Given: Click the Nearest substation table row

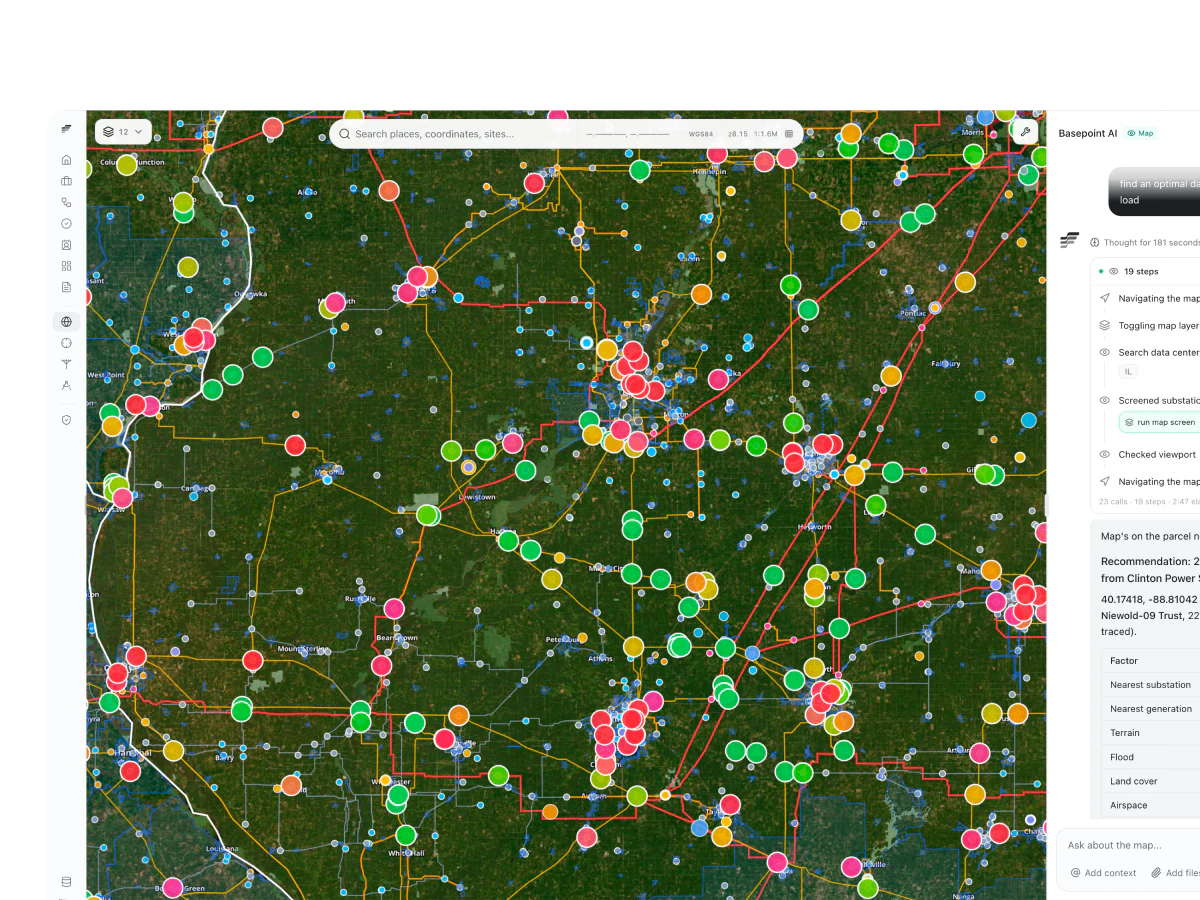Looking at the screenshot, I should click(x=1151, y=685).
